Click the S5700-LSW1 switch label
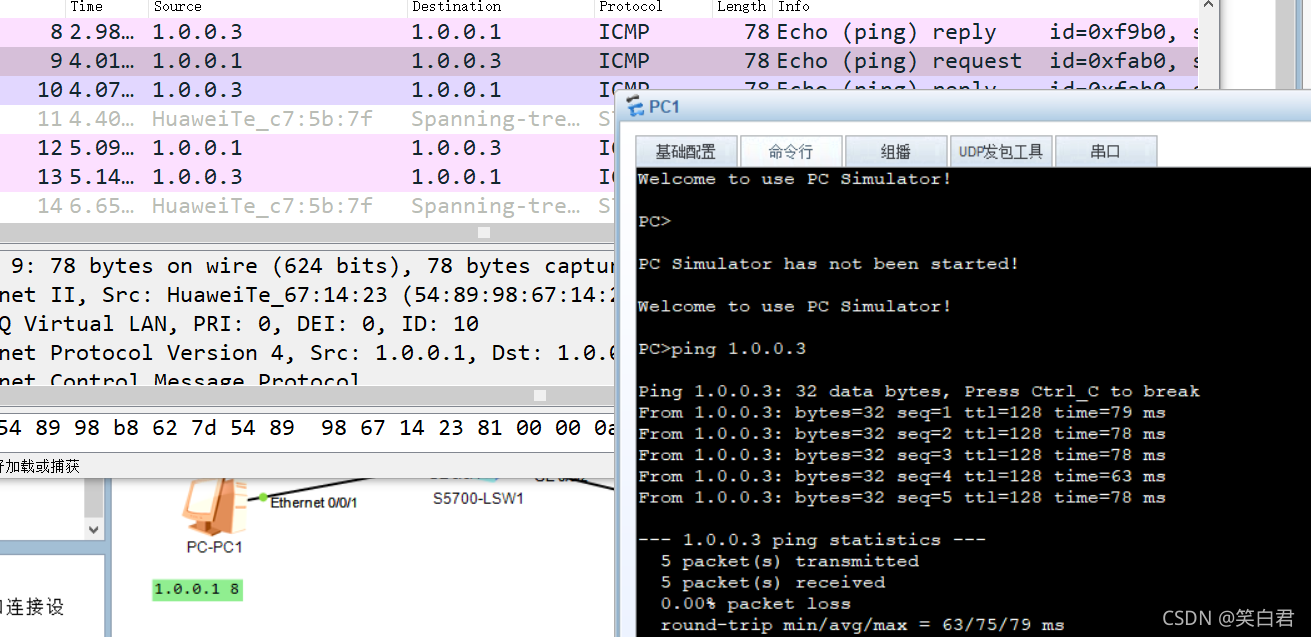This screenshot has width=1311, height=637. coord(478,498)
